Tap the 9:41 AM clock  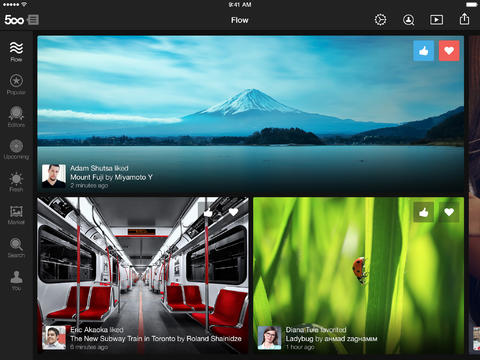click(x=240, y=4)
